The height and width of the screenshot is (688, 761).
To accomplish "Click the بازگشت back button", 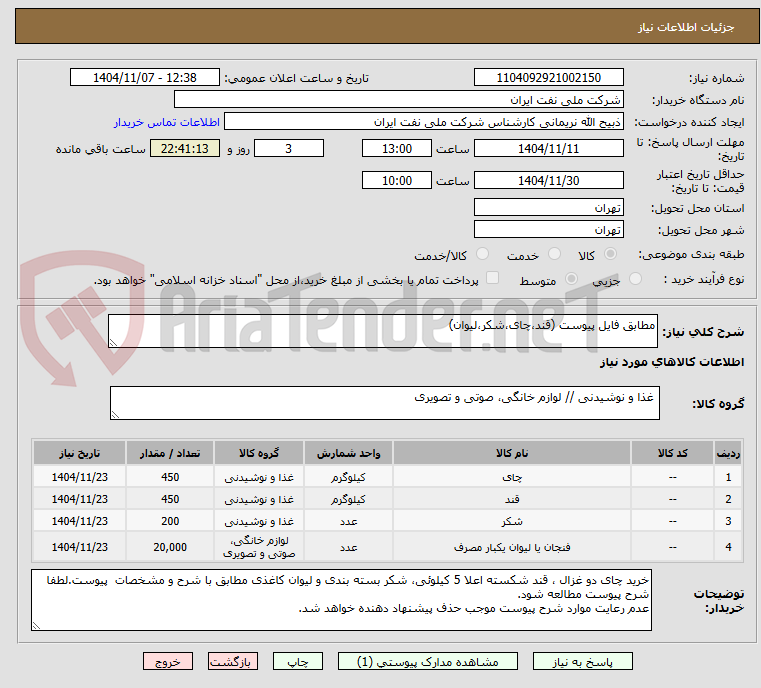I will pos(232,661).
